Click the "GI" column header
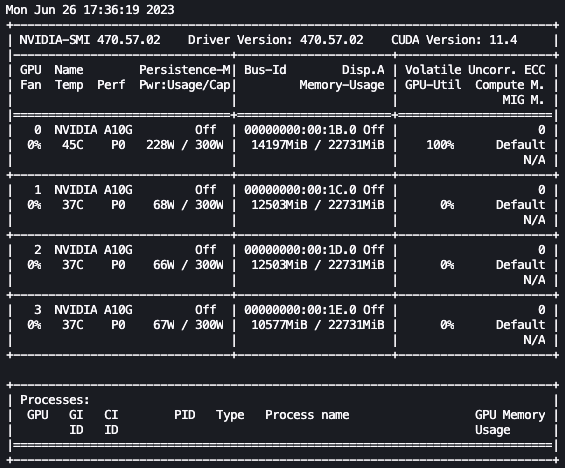 pos(76,415)
